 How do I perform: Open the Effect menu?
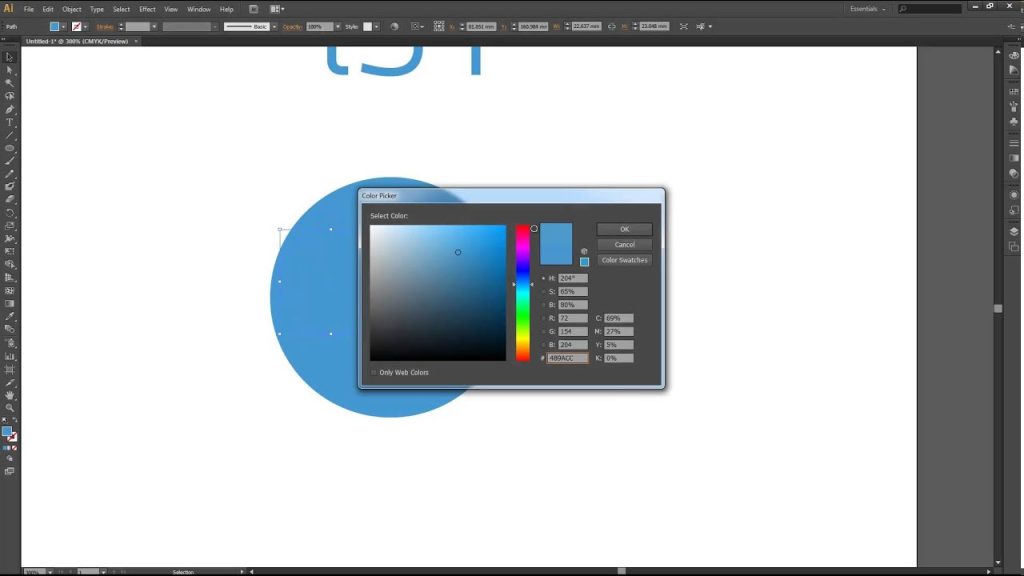pyautogui.click(x=147, y=9)
